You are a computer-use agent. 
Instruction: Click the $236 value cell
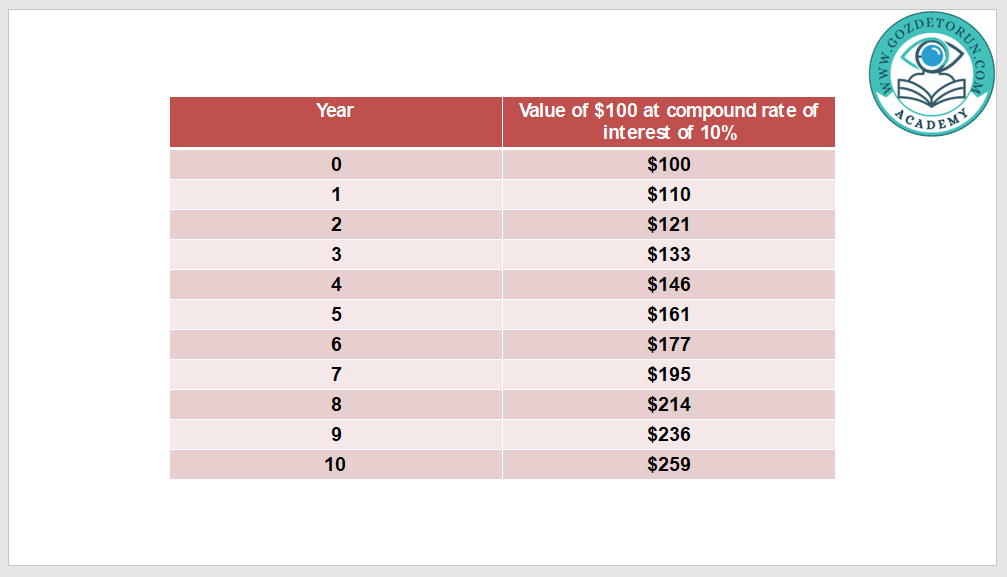668,434
